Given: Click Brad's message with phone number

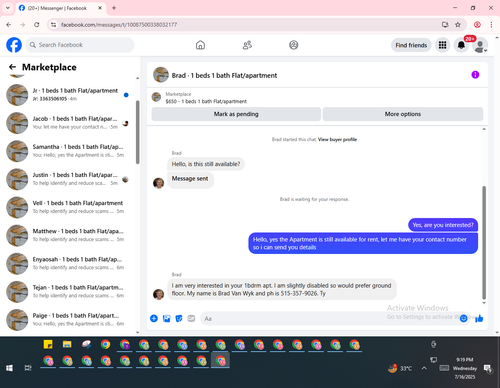Looking at the screenshot, I should [282, 289].
